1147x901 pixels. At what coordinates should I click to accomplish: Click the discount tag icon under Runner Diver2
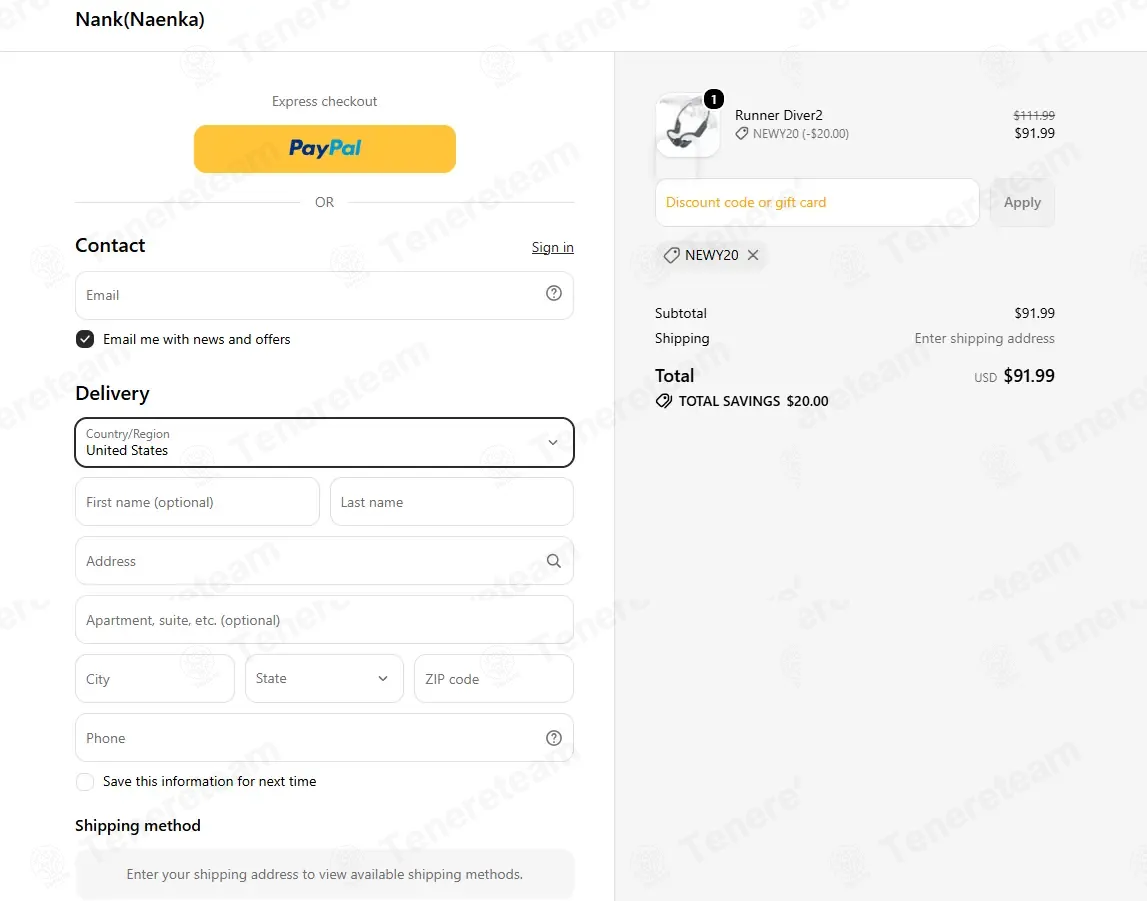click(742, 134)
